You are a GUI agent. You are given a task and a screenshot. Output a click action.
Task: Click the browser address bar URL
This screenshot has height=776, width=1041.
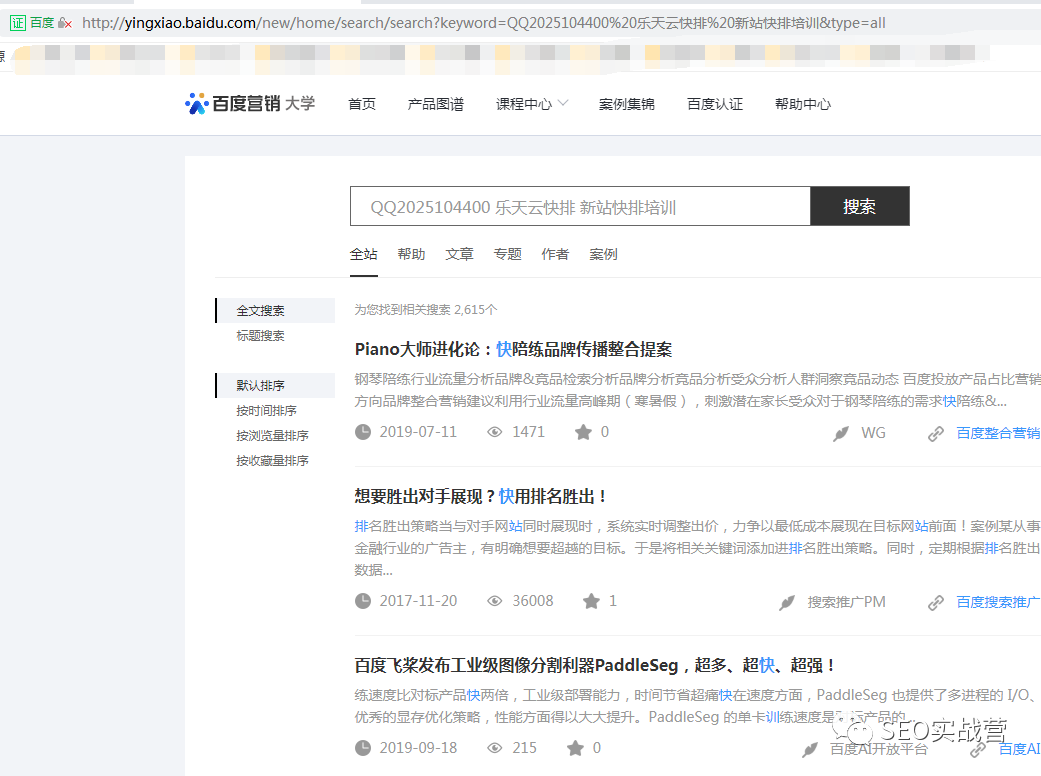coord(484,23)
